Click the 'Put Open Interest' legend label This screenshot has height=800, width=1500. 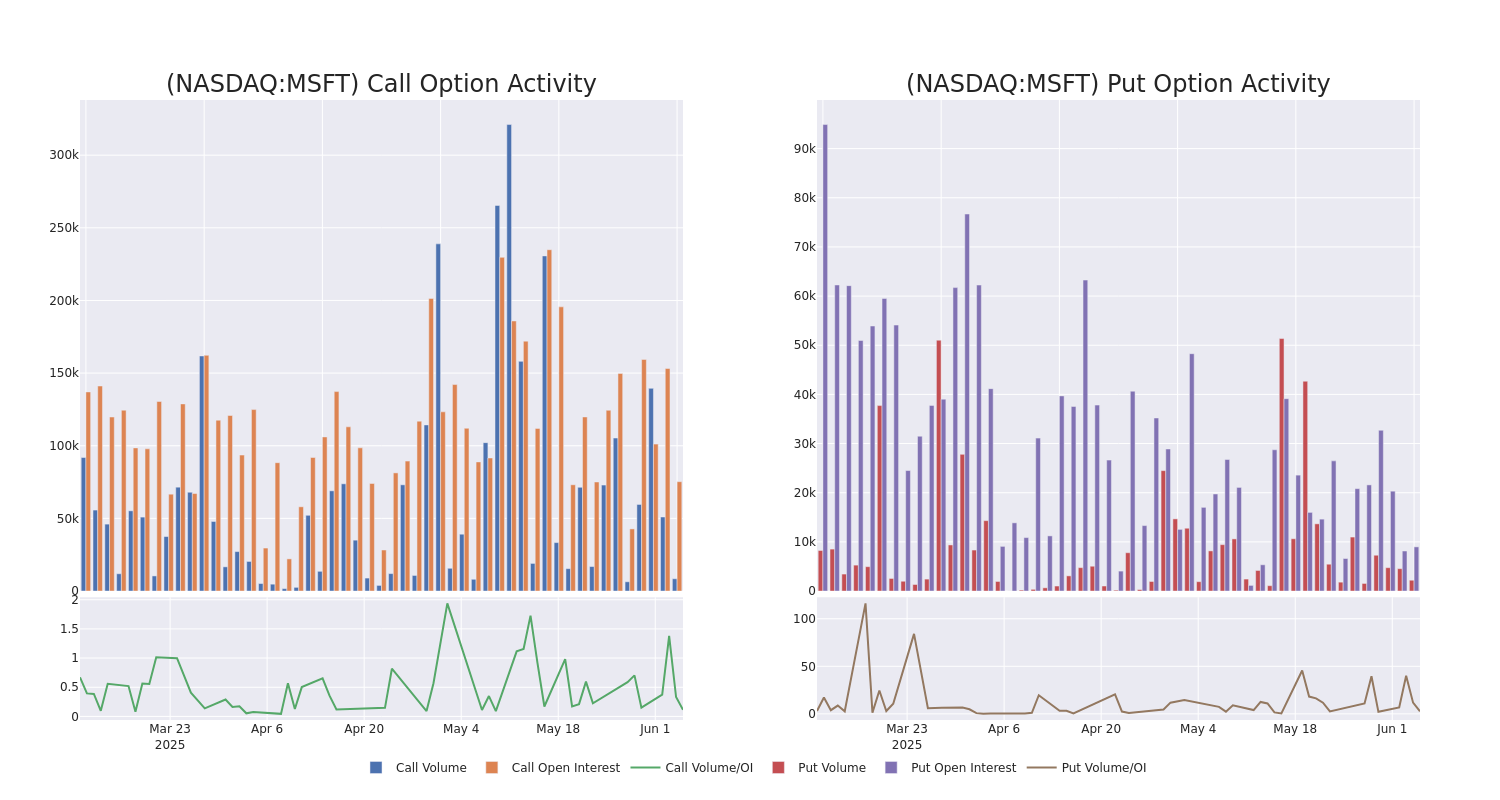tap(963, 768)
